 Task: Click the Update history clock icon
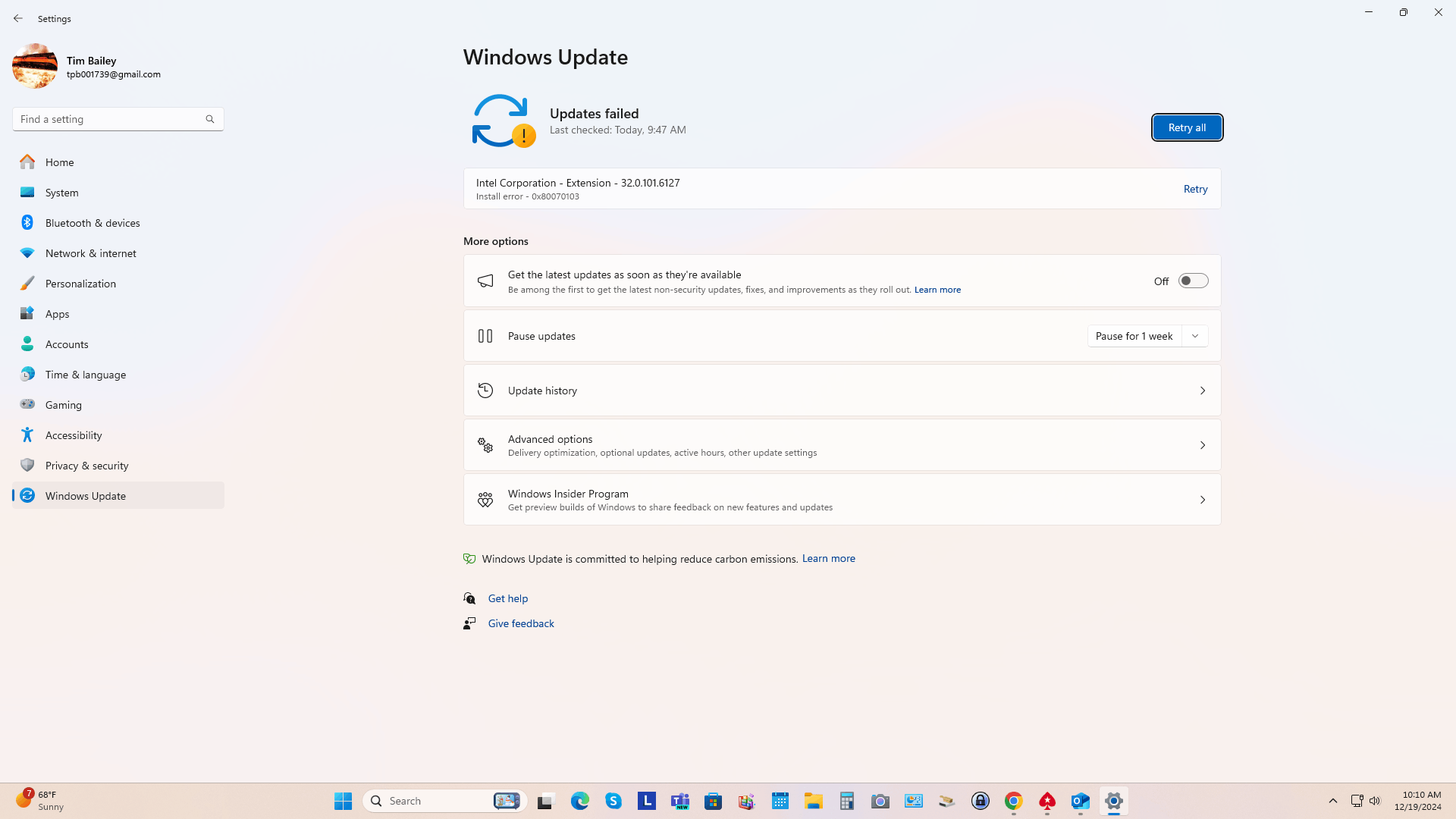(485, 391)
